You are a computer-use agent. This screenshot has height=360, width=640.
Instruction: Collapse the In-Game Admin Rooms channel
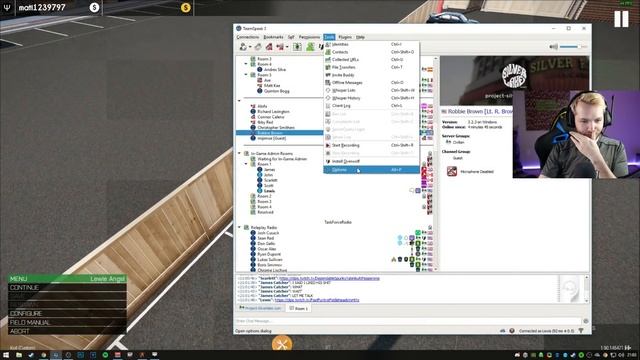pos(240,153)
